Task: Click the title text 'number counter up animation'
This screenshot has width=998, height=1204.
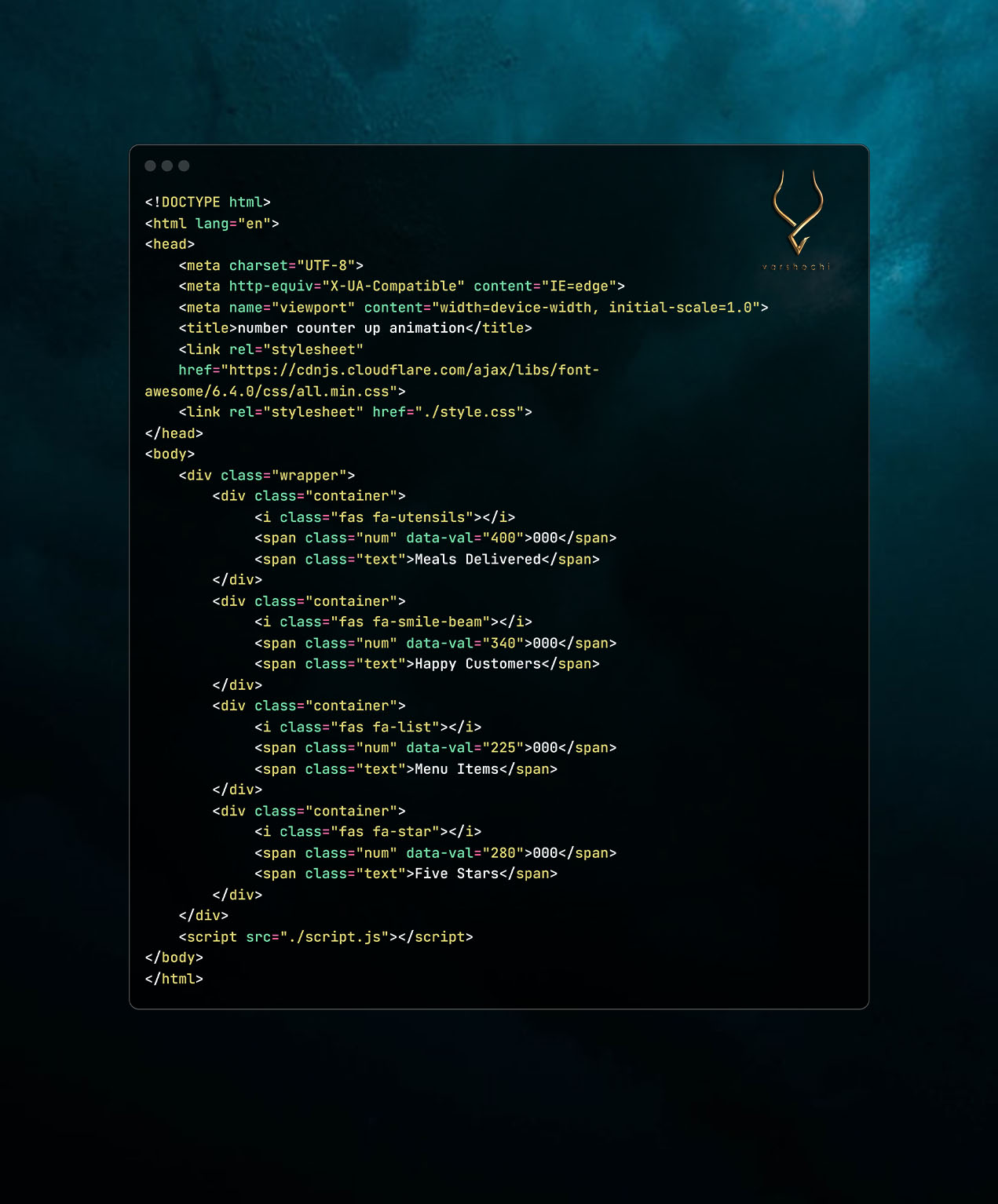Action: click(x=351, y=328)
